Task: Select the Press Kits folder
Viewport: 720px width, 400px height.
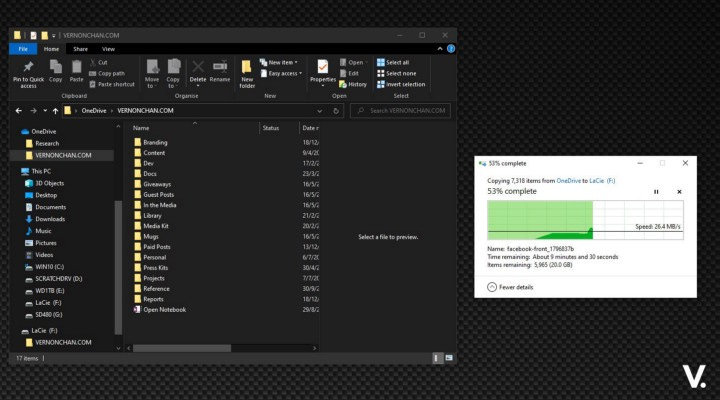Action: coord(155,268)
